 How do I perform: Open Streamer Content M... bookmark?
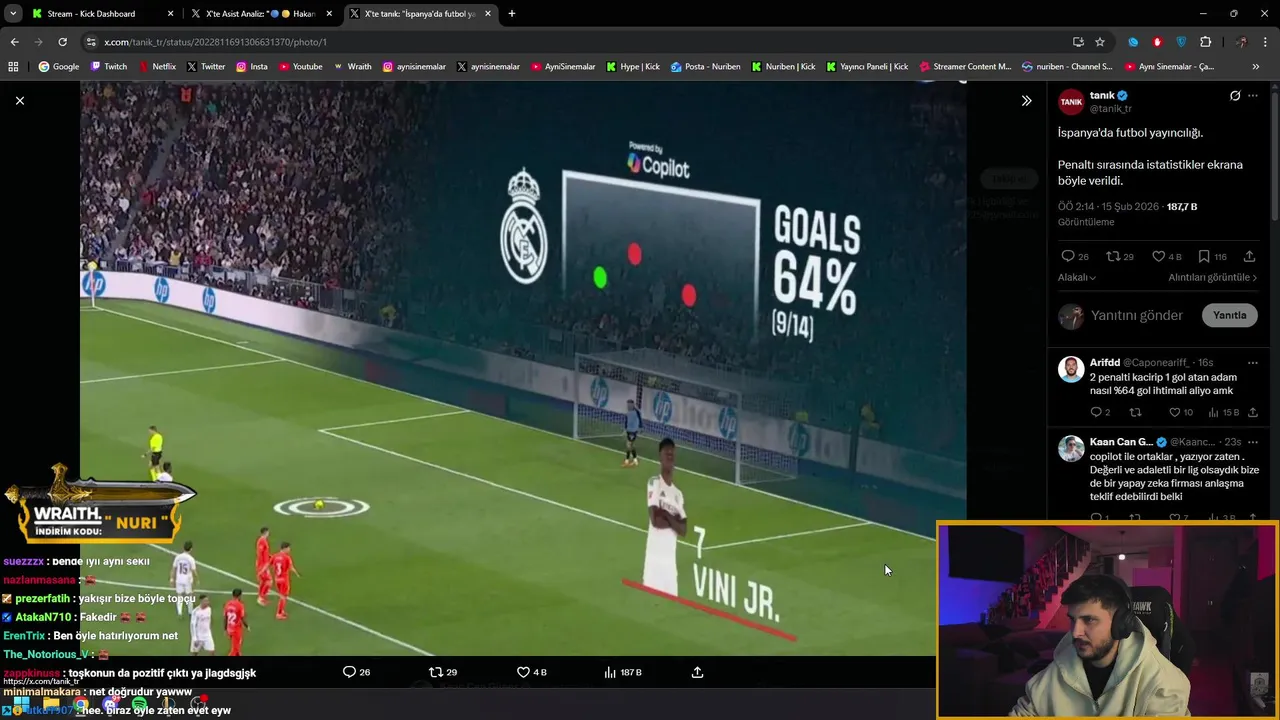click(x=964, y=67)
